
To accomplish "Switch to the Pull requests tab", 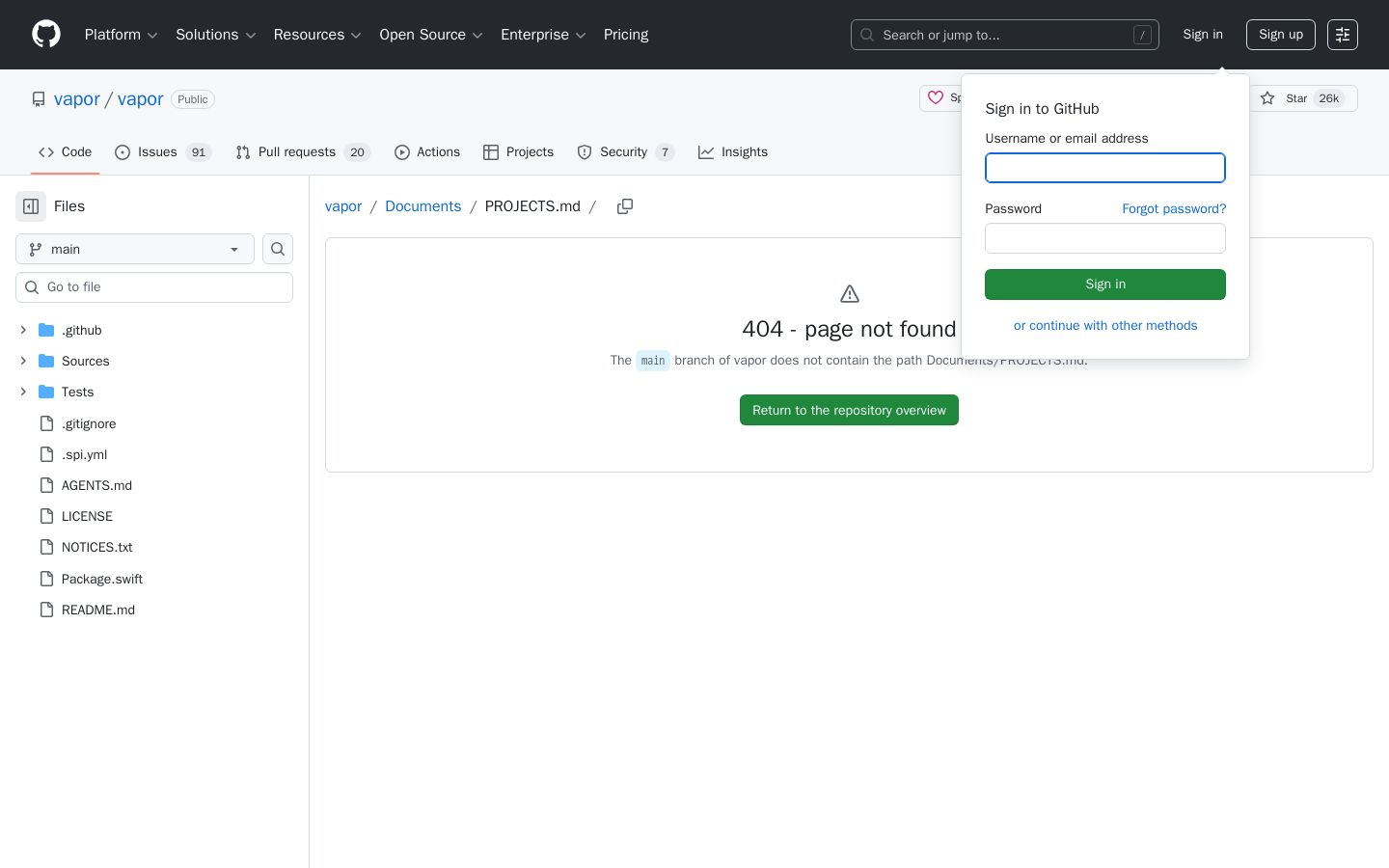I will 303,152.
